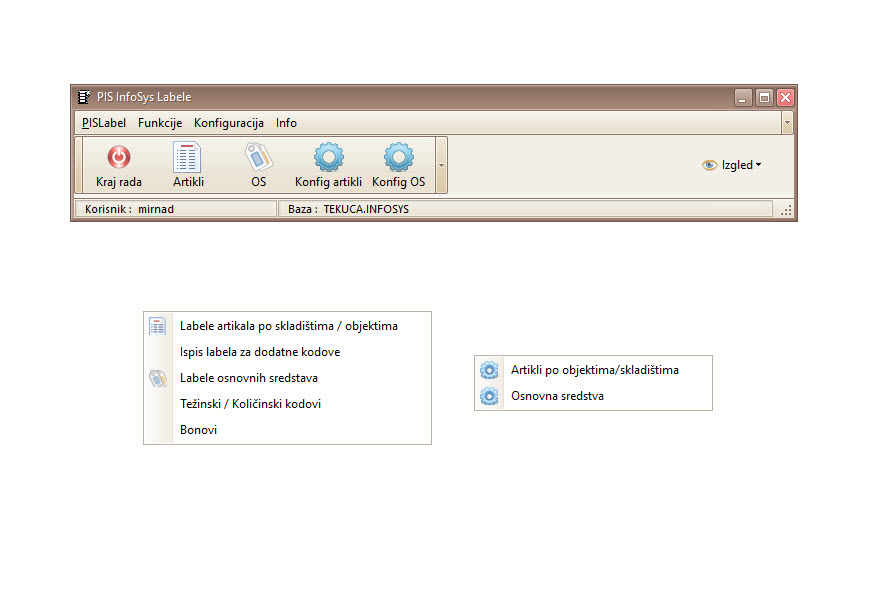Choose Labele osnovnih sredstava entry
Image resolution: width=870 pixels, height=589 pixels.
pyautogui.click(x=287, y=378)
